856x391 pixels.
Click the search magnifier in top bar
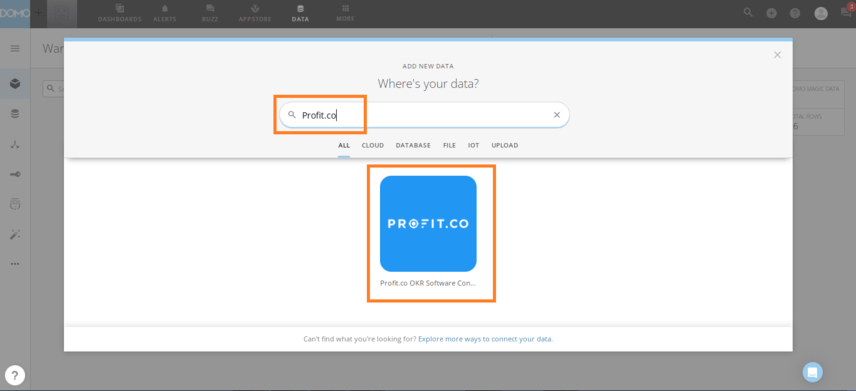[748, 13]
